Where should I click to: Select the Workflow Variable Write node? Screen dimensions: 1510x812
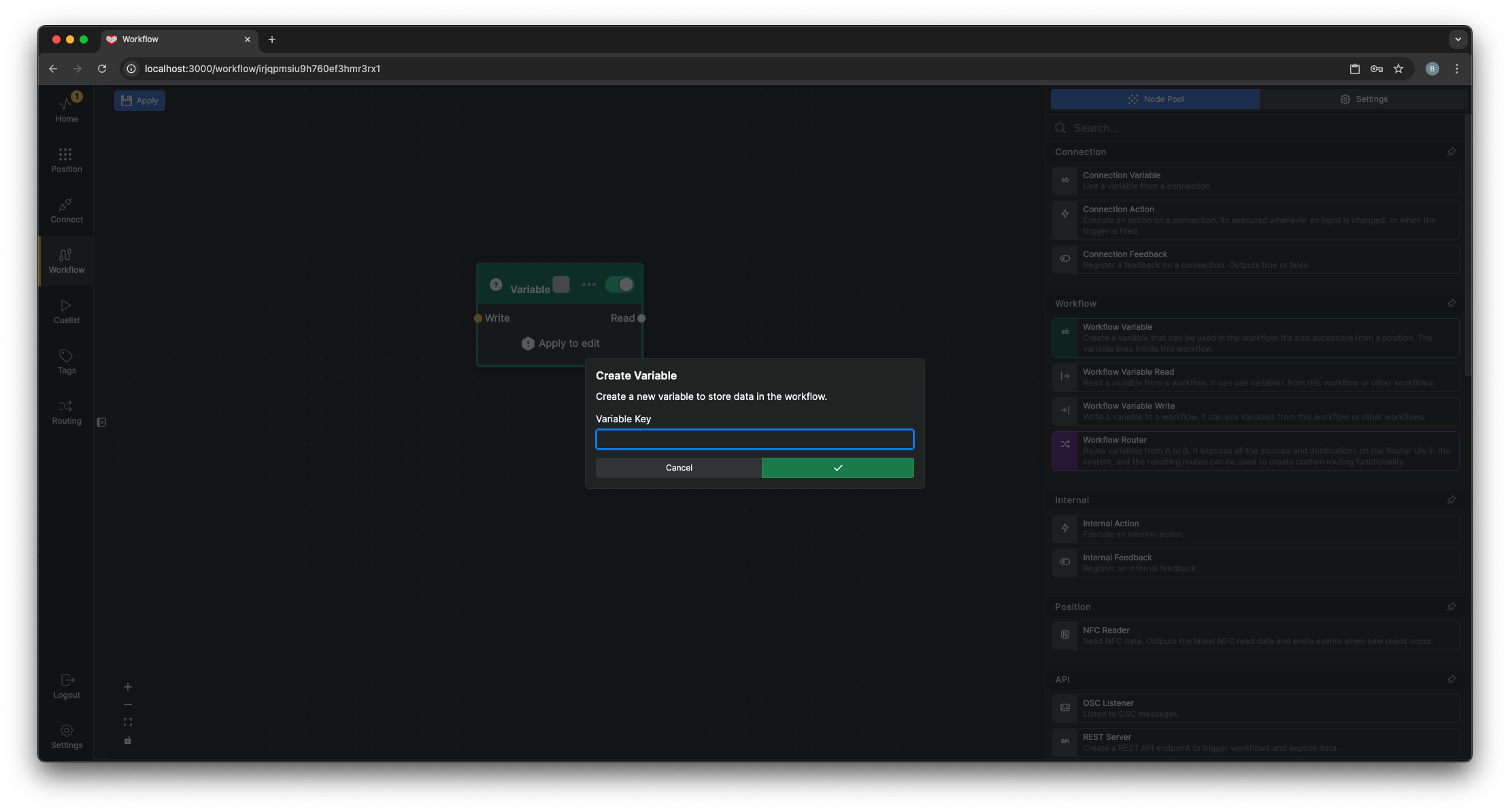coord(1256,411)
